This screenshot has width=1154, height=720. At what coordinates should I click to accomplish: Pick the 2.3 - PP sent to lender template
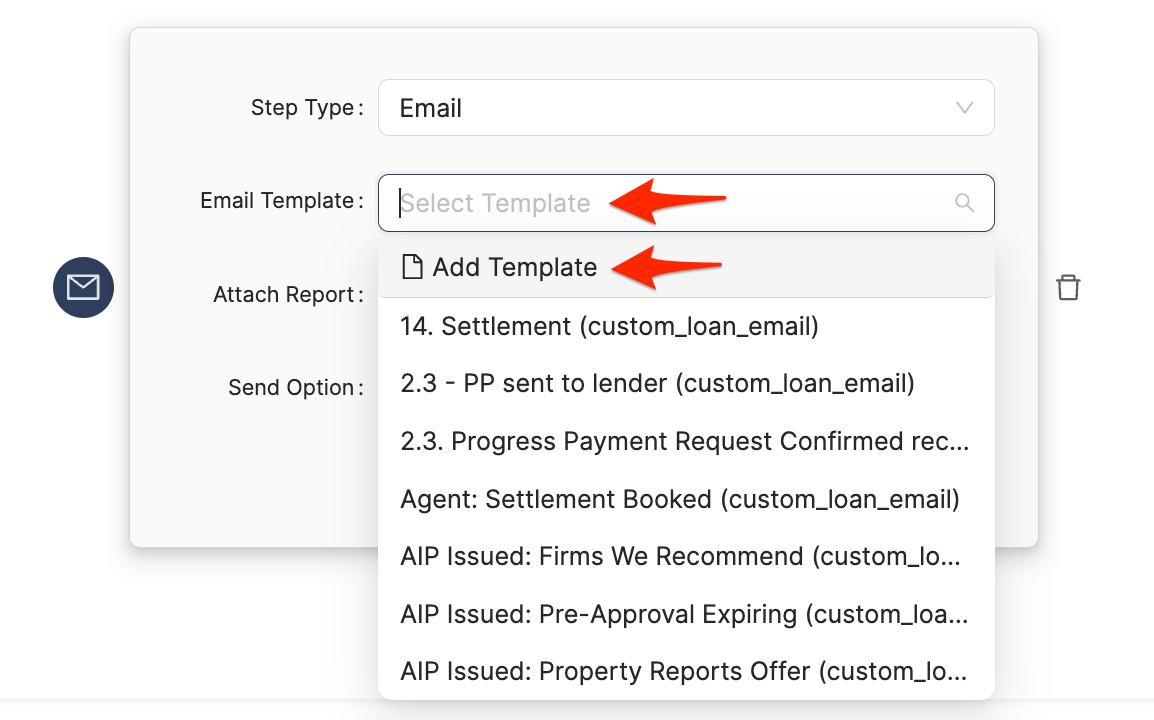coord(657,384)
